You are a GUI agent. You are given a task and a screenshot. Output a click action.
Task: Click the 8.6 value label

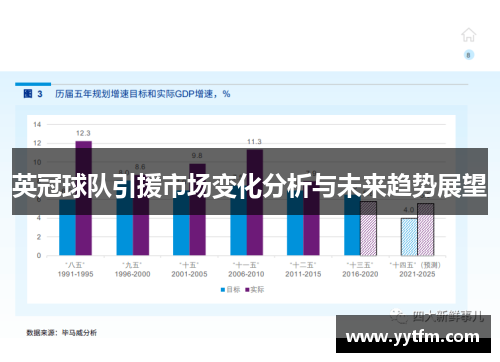pos(140,167)
